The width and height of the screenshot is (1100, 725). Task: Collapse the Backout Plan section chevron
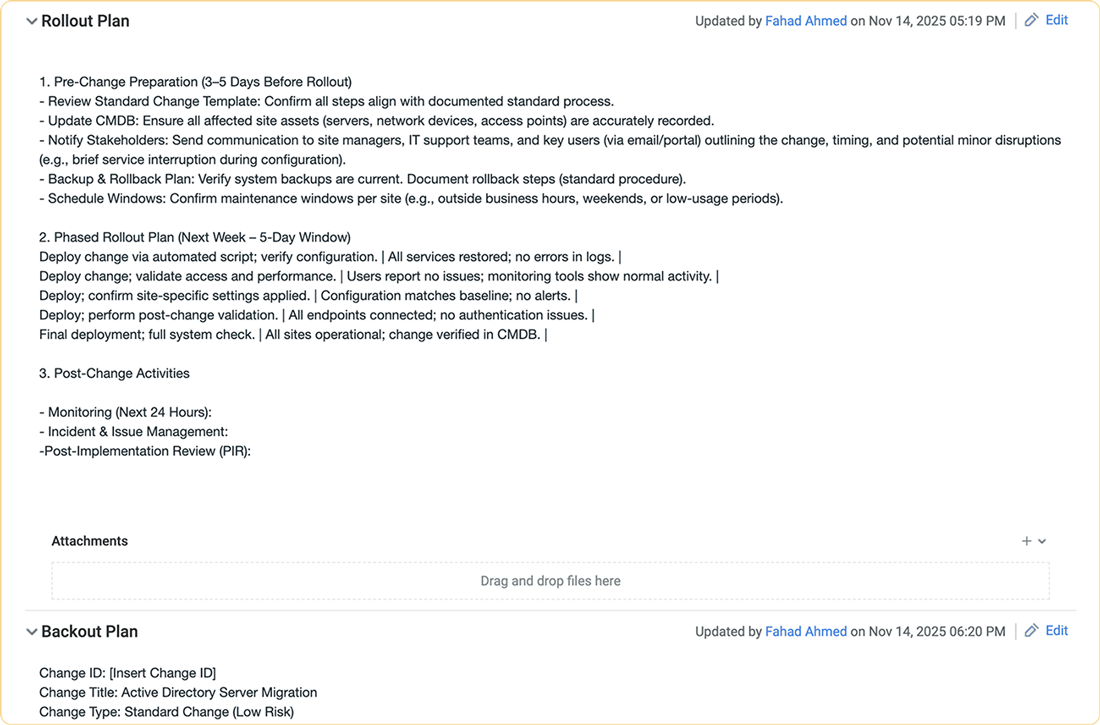[32, 632]
